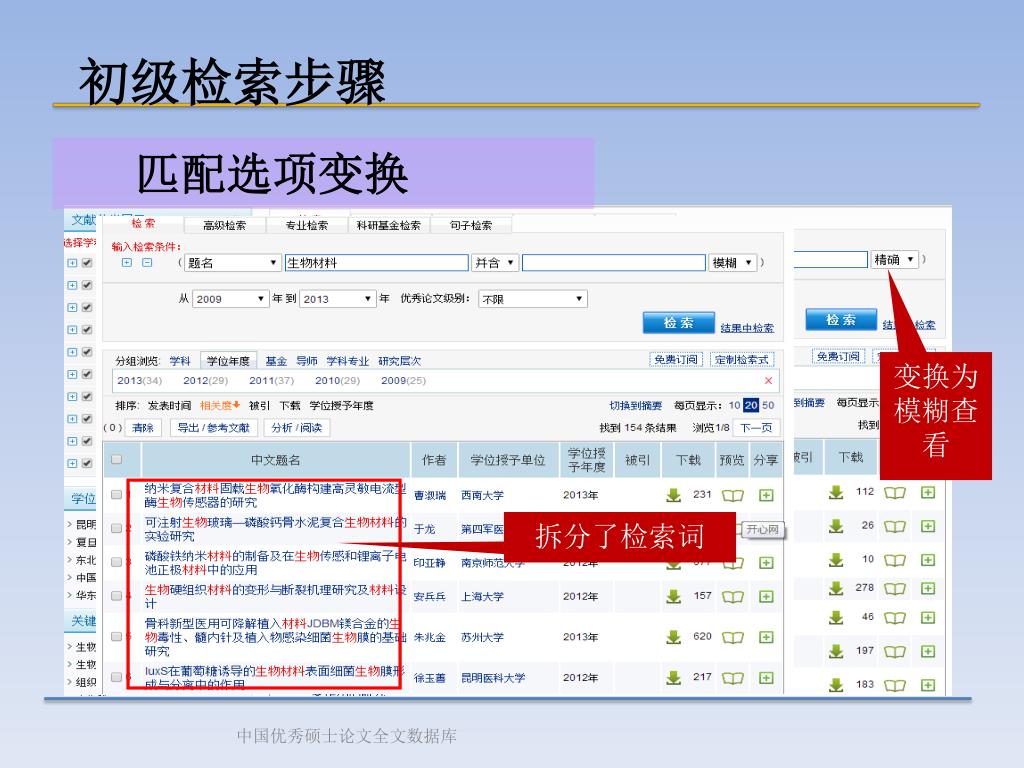Switch to the 高级检索 tab
1024x768 pixels.
224,225
